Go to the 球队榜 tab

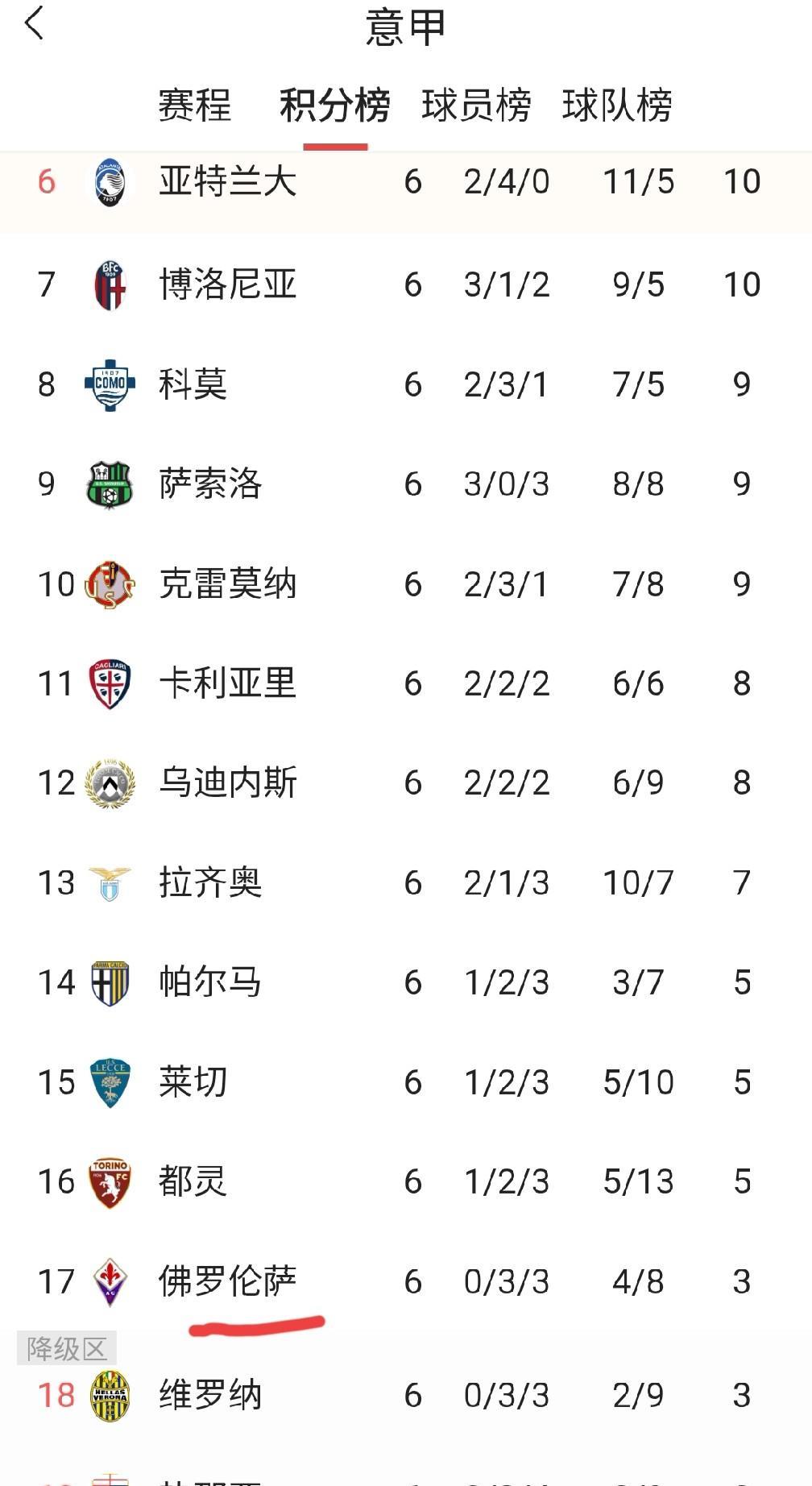pos(617,106)
